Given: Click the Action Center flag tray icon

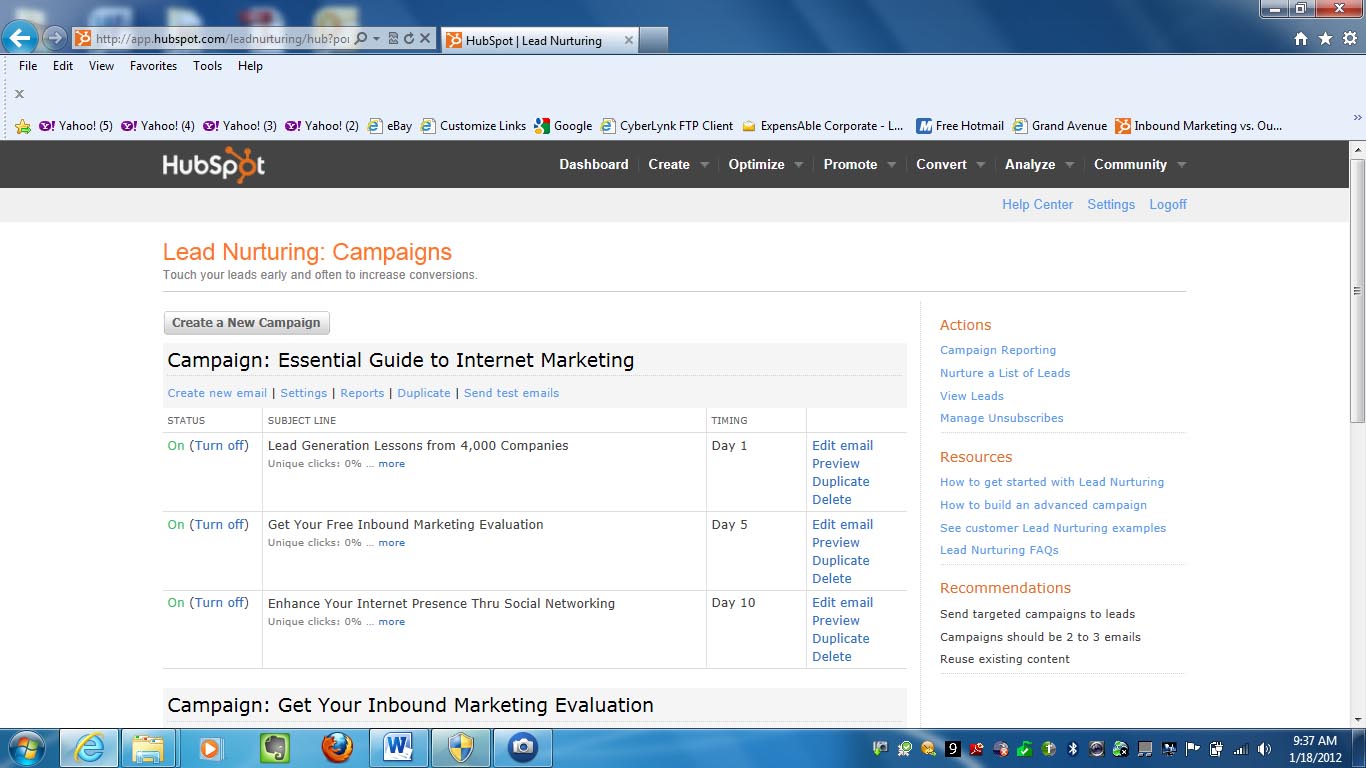Looking at the screenshot, I should click(1192, 748).
